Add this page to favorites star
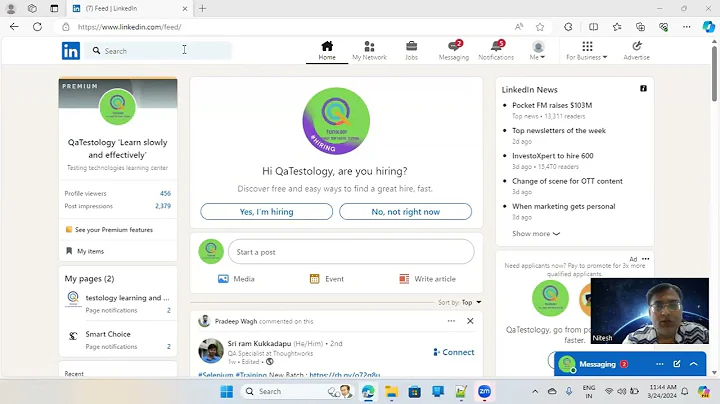The height and width of the screenshot is (404, 720). click(x=540, y=27)
